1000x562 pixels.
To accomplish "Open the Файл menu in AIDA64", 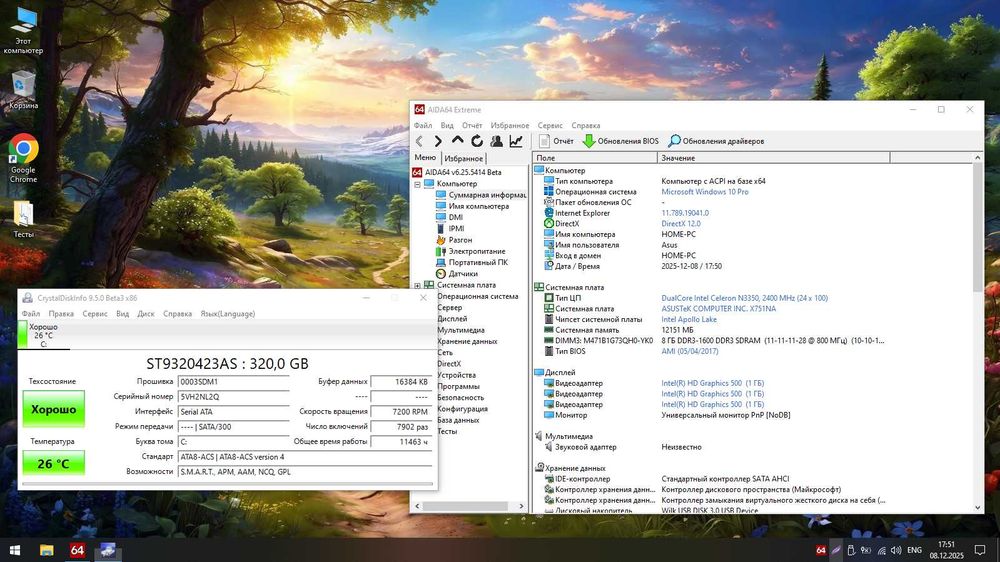I will click(x=422, y=126).
